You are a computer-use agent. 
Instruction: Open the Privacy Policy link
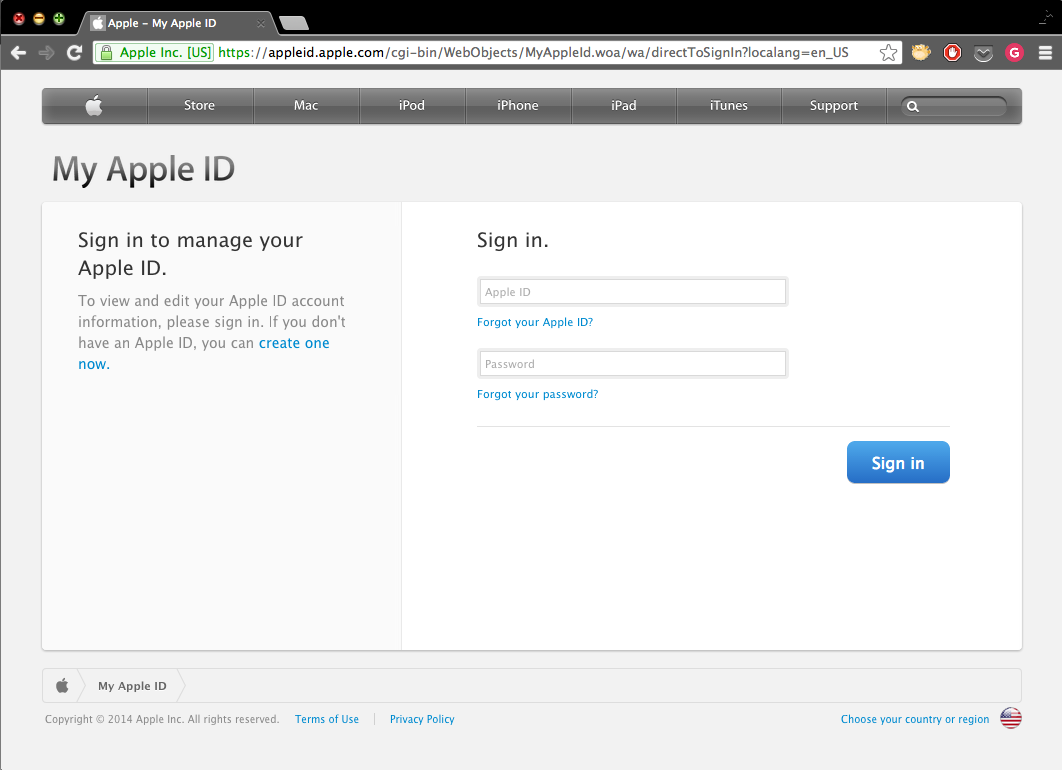422,719
